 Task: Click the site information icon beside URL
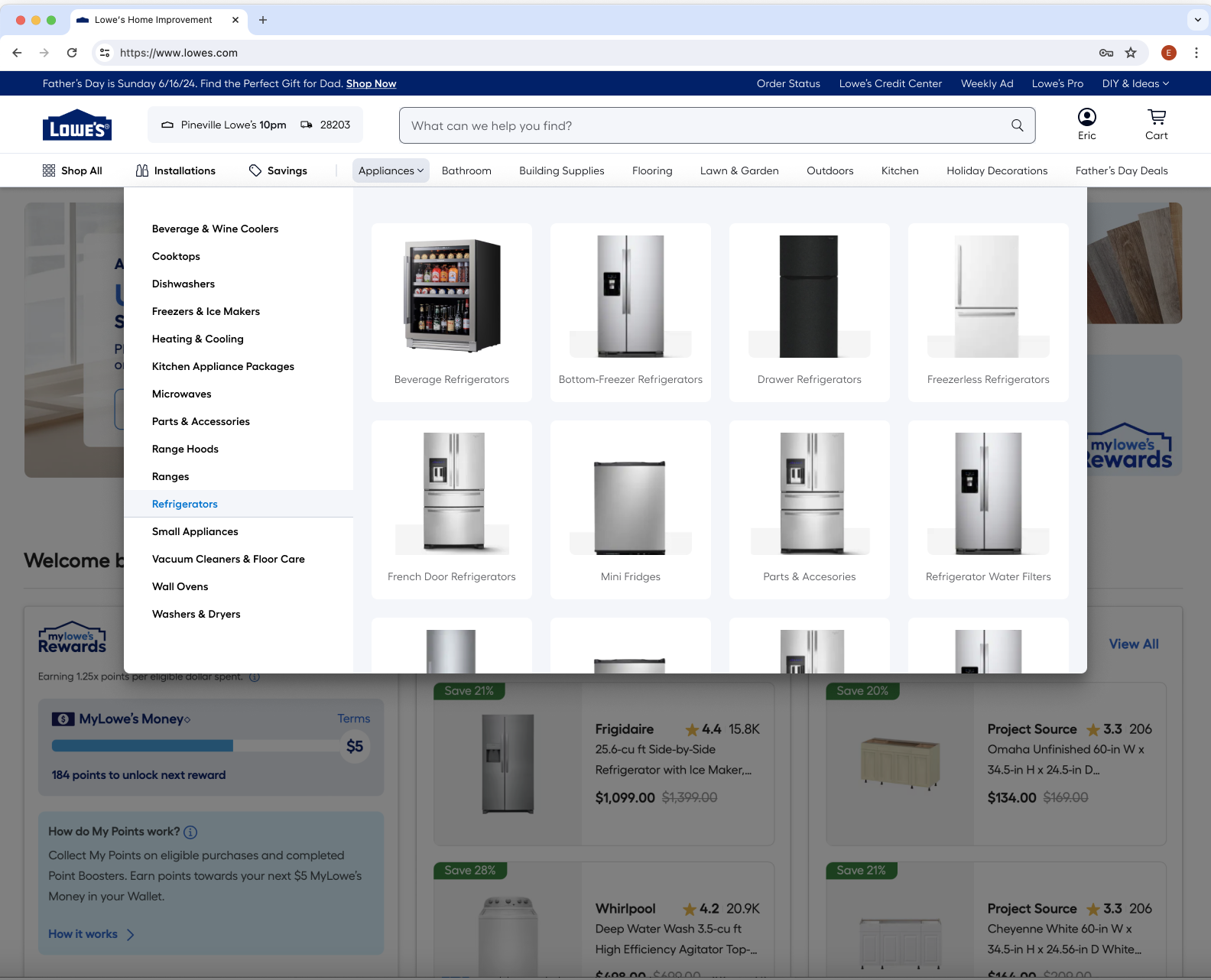click(x=105, y=53)
